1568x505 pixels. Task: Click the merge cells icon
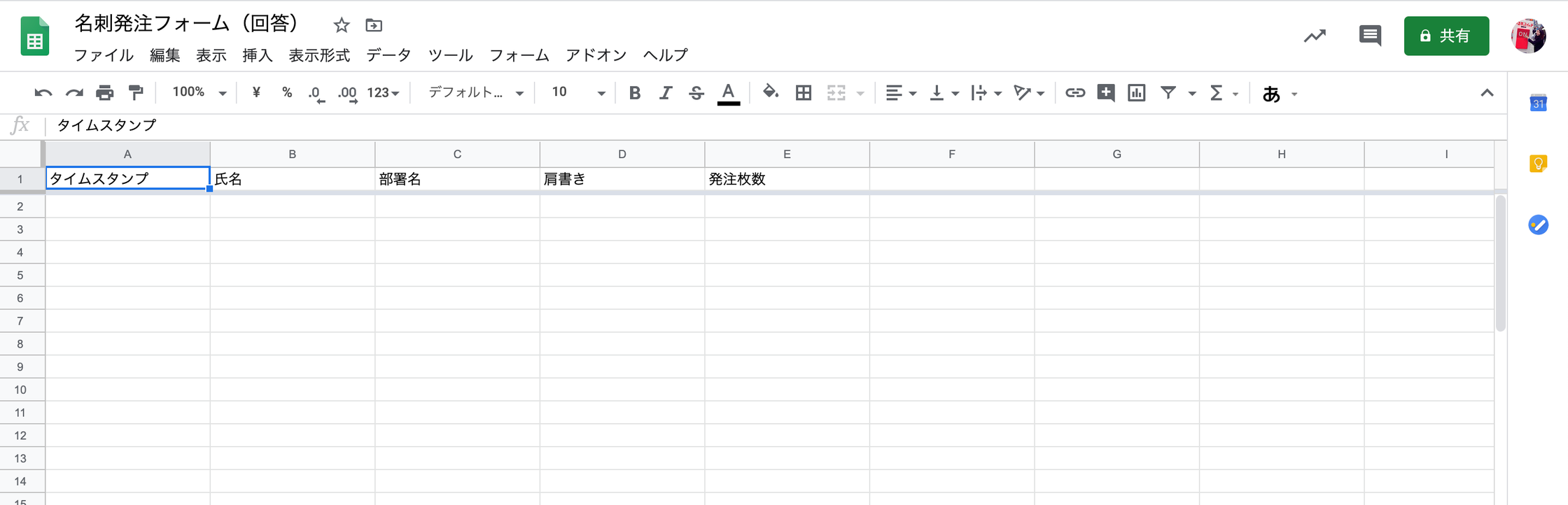pos(836,92)
